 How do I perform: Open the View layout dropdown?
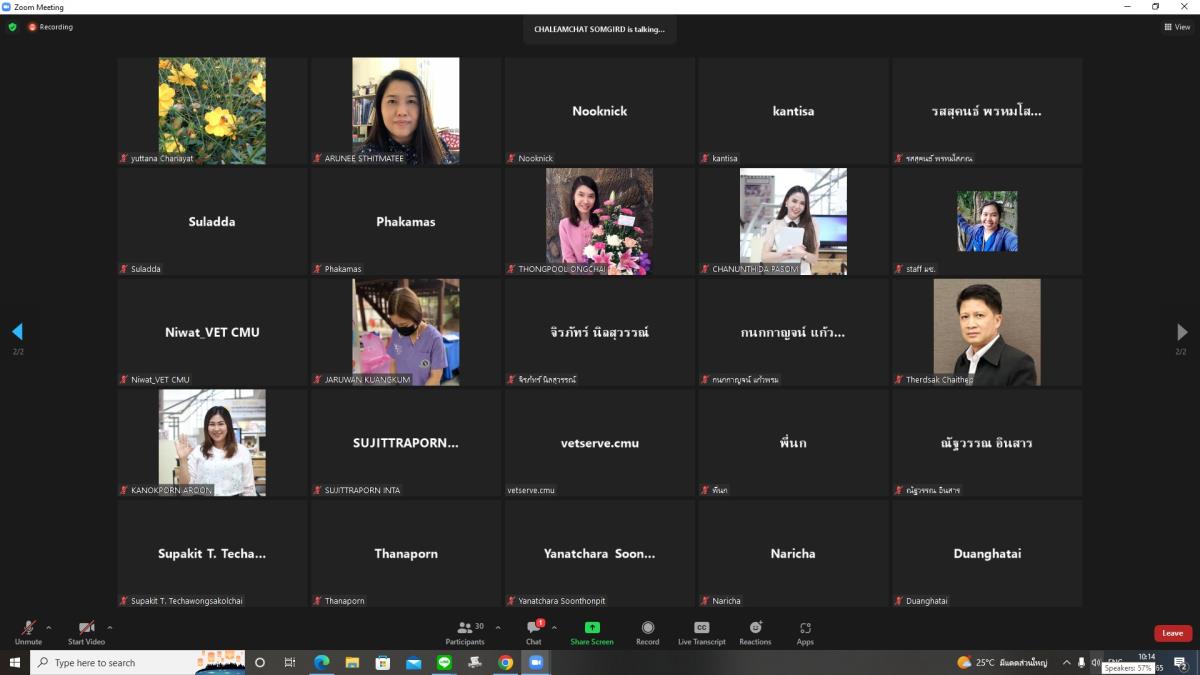[x=1178, y=27]
